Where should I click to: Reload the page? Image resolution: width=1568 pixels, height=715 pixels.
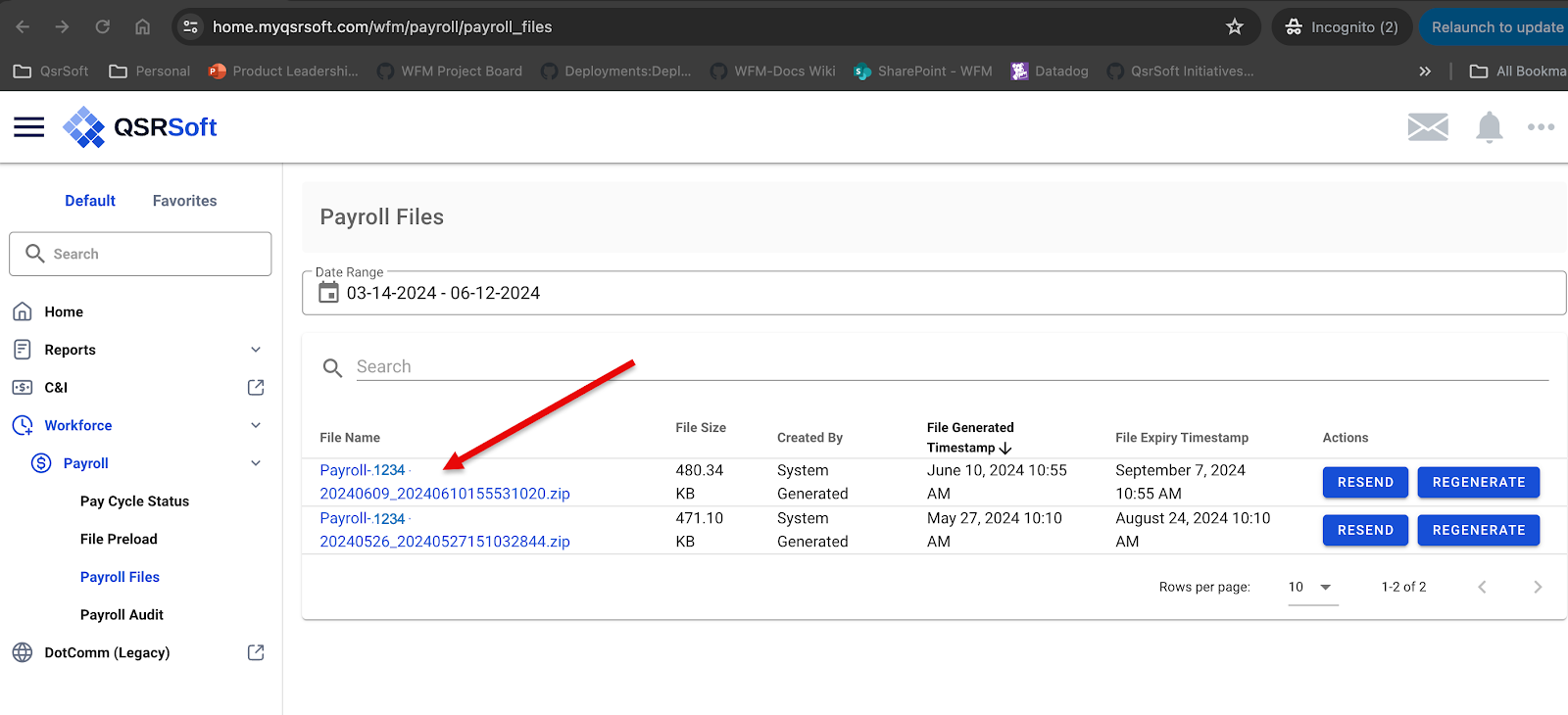[102, 26]
